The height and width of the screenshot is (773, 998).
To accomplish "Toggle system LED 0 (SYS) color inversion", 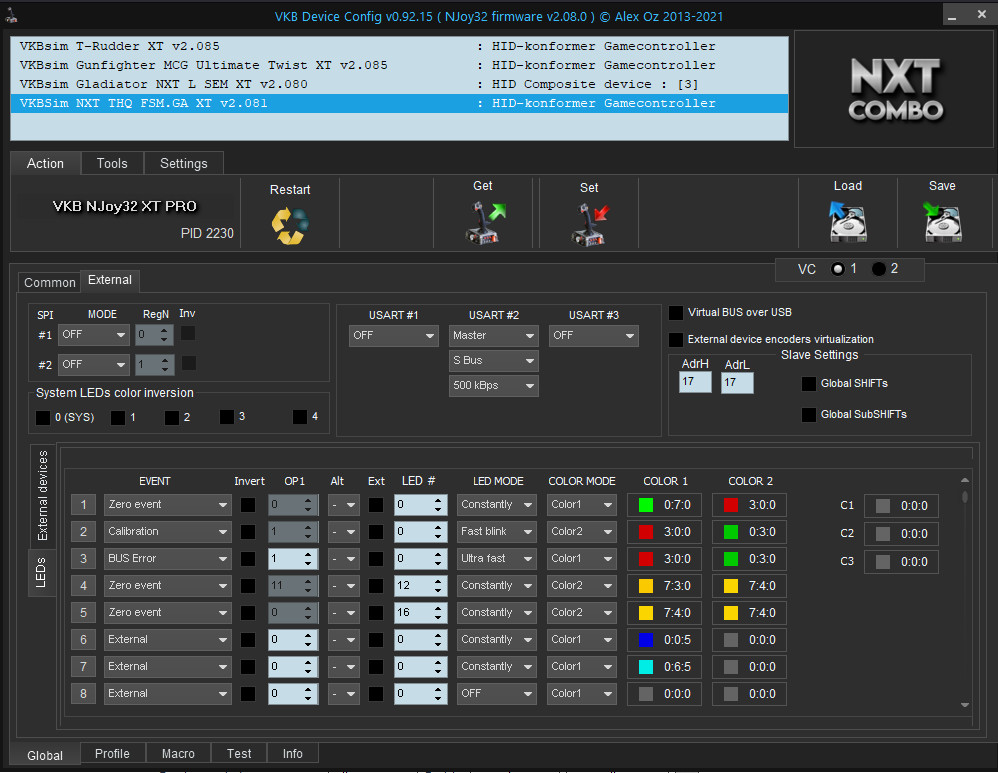I will tap(43, 418).
